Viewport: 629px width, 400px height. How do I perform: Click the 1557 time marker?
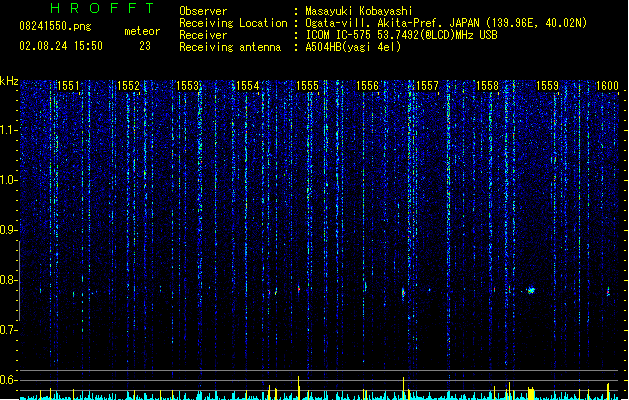(427, 86)
